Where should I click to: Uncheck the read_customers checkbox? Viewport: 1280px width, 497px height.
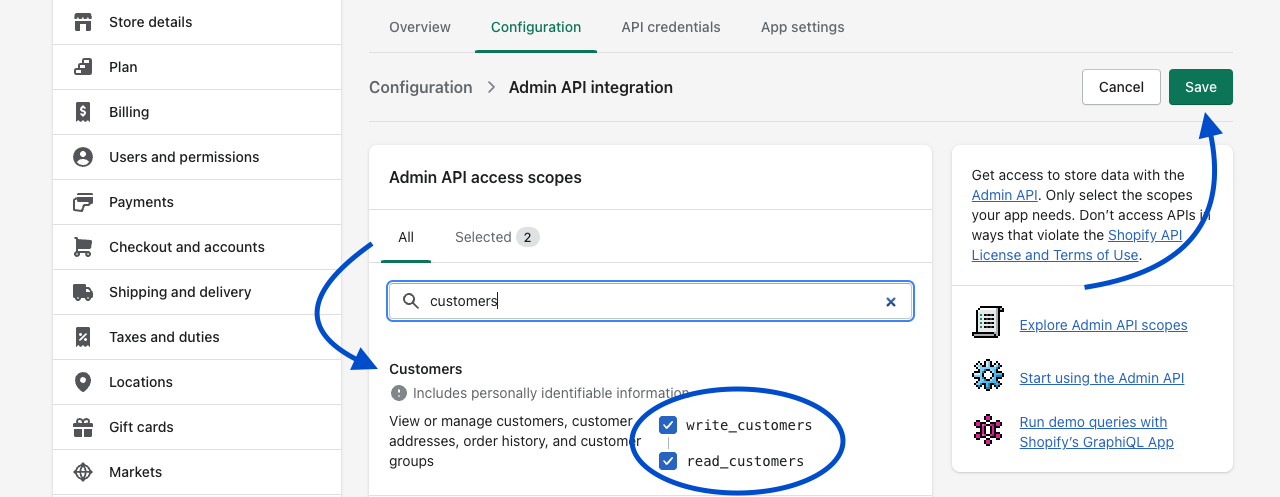point(668,461)
